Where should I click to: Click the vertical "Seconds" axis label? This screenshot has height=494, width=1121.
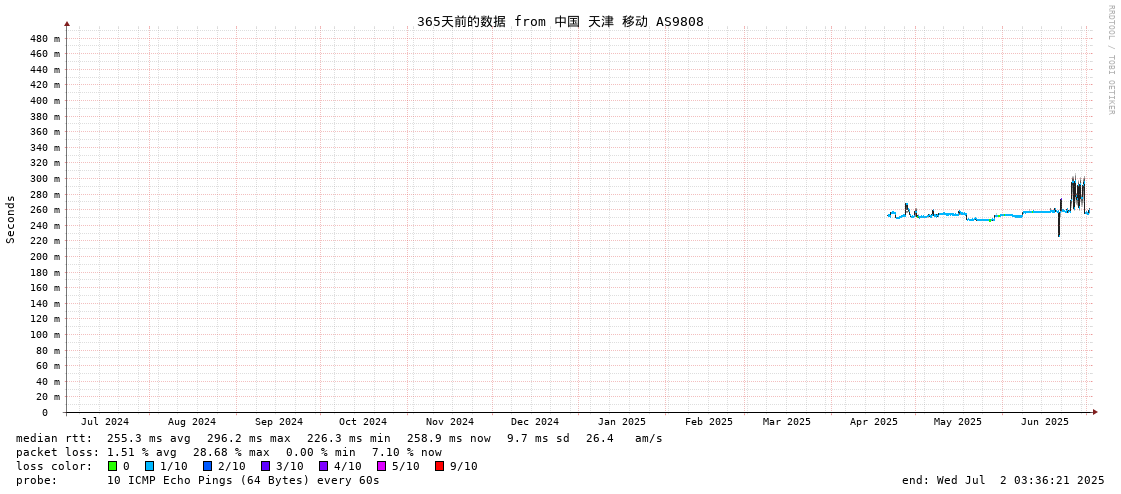pyautogui.click(x=11, y=219)
